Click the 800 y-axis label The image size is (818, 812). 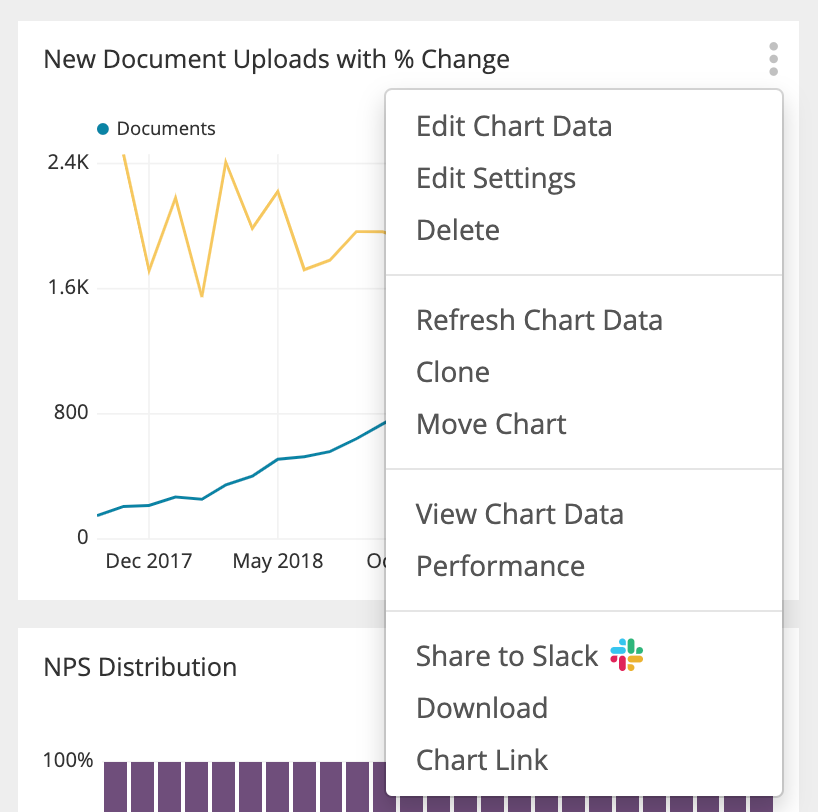click(71, 412)
